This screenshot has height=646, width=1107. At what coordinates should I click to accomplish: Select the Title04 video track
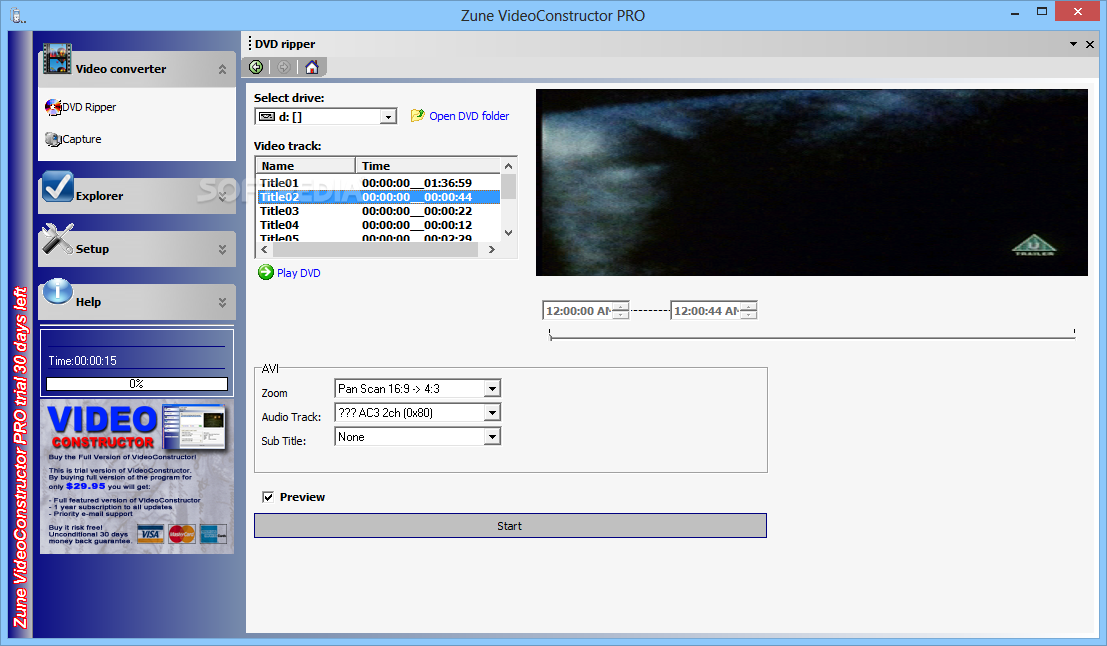pyautogui.click(x=378, y=225)
